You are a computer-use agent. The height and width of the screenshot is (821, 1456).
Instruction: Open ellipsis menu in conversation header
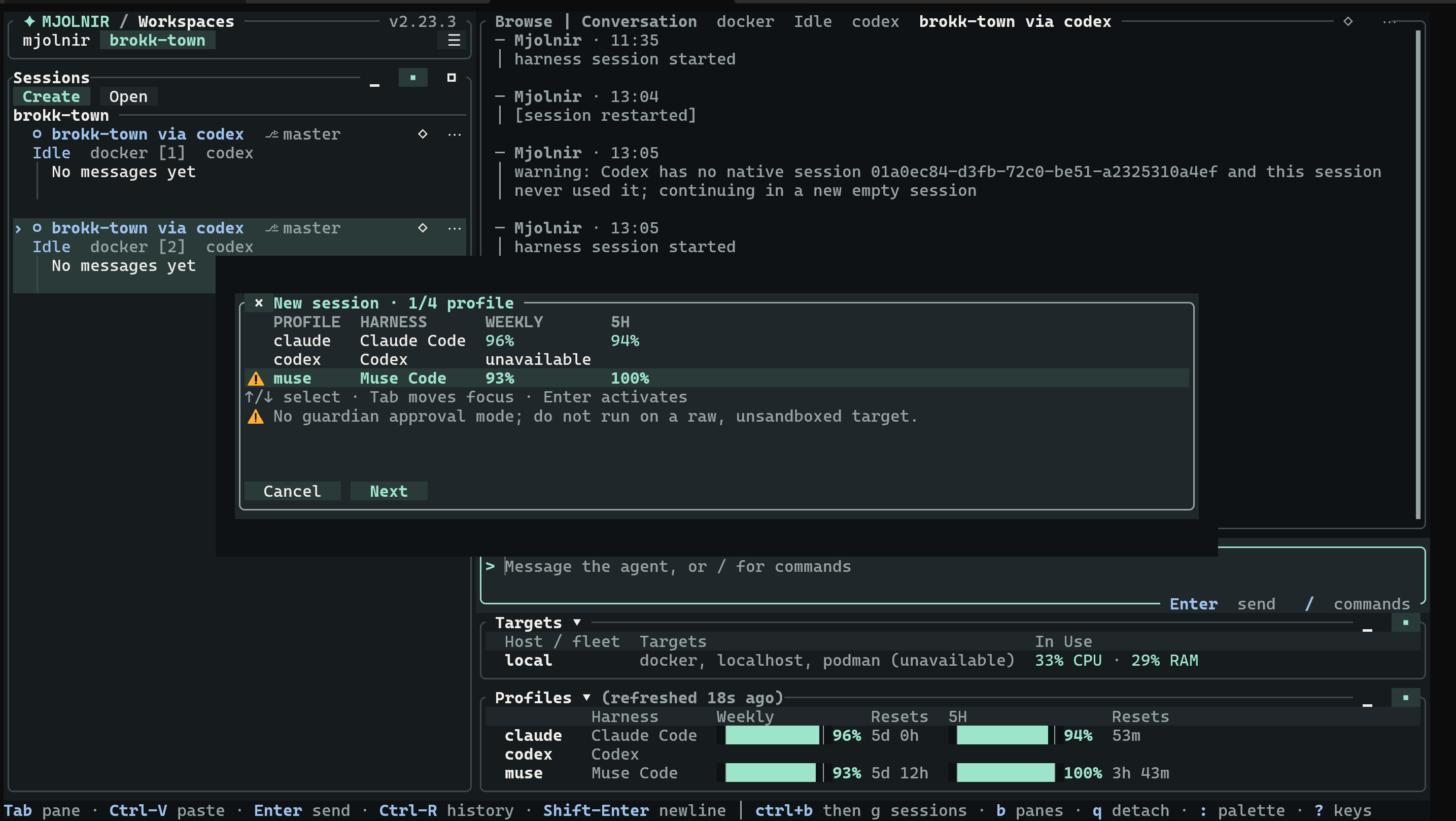[1390, 22]
